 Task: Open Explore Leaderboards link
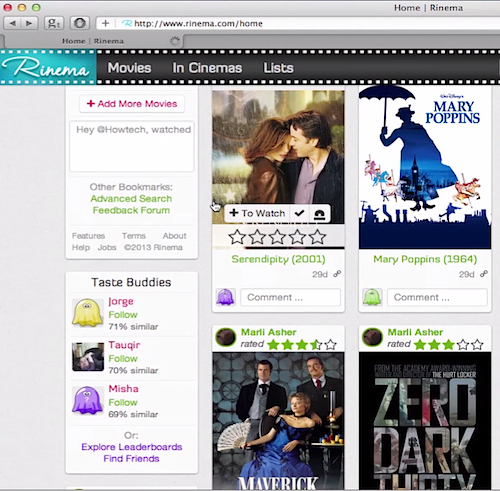[132, 447]
